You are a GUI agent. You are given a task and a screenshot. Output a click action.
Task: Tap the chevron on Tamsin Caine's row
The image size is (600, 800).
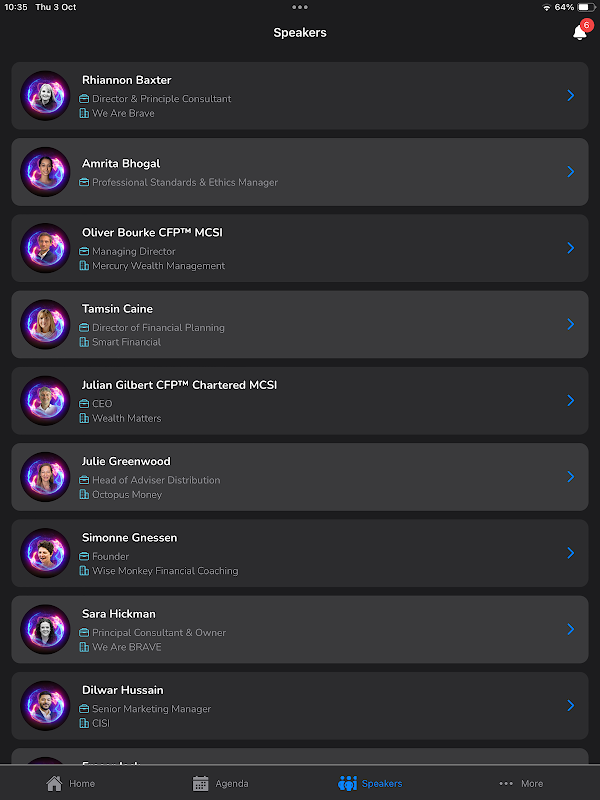(x=571, y=324)
